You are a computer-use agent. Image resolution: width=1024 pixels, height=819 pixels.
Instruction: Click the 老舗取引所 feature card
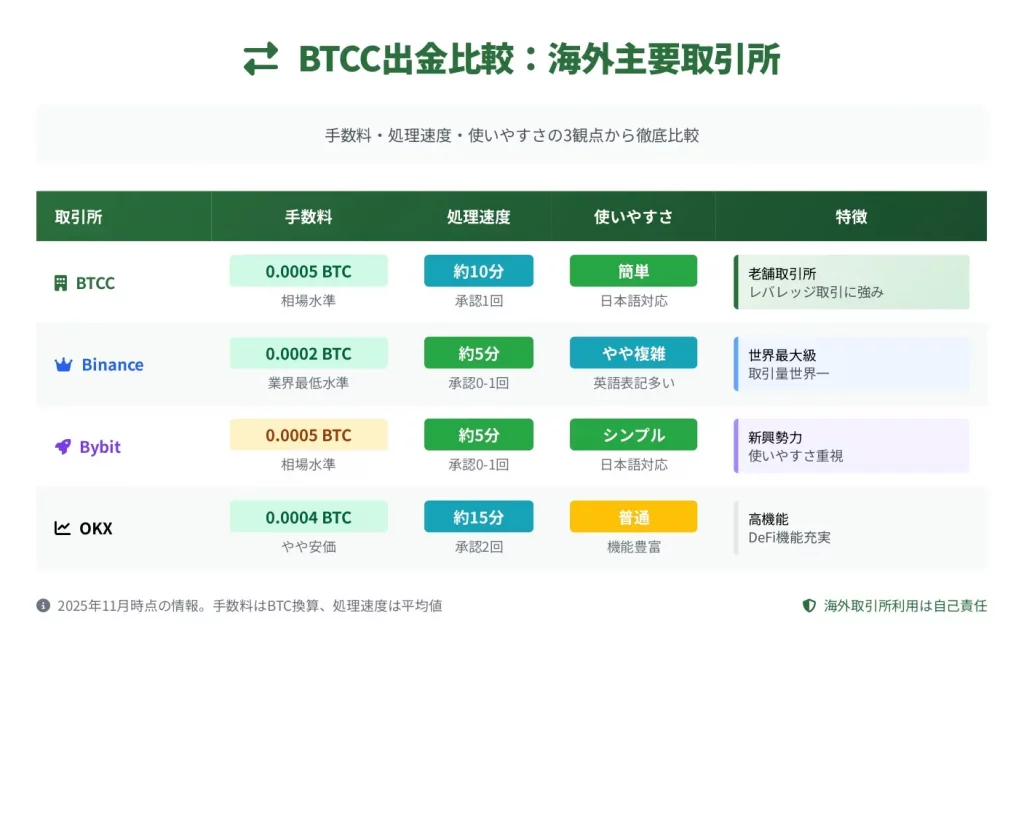point(851,282)
